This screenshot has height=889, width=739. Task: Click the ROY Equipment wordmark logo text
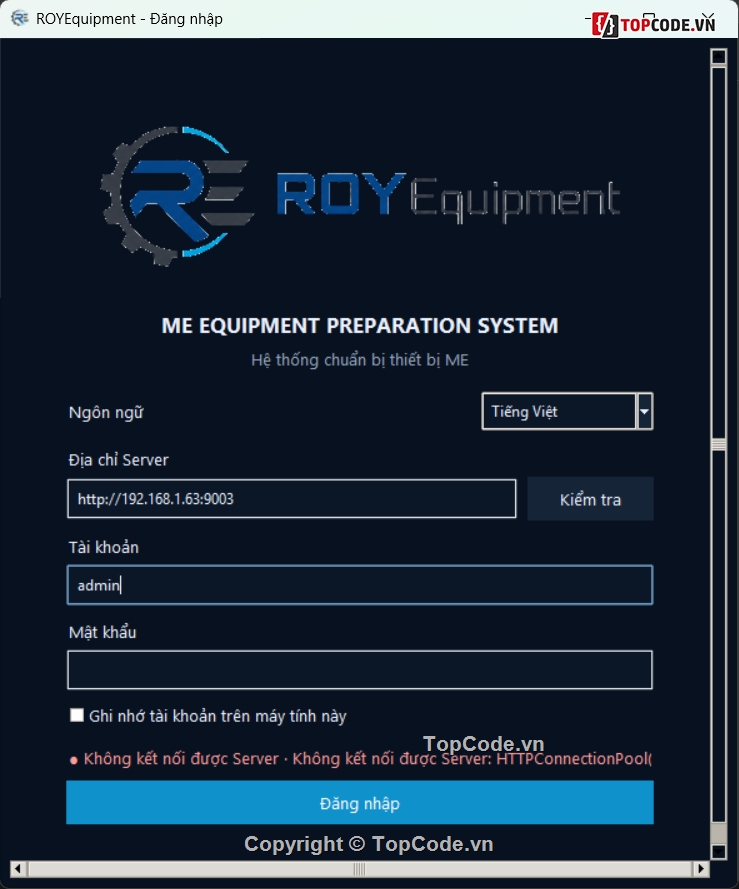click(x=448, y=197)
